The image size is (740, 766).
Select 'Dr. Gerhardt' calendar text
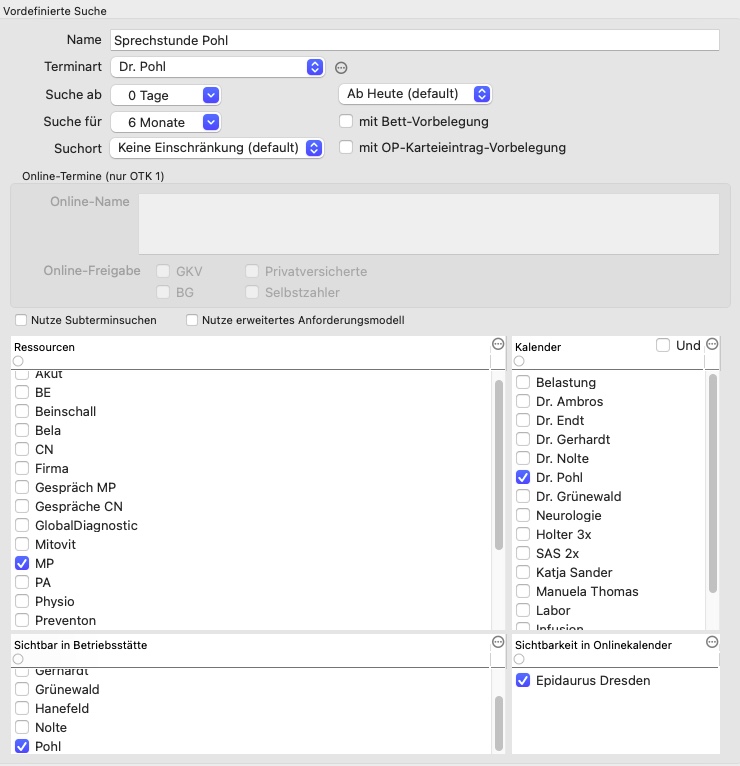[x=573, y=439]
